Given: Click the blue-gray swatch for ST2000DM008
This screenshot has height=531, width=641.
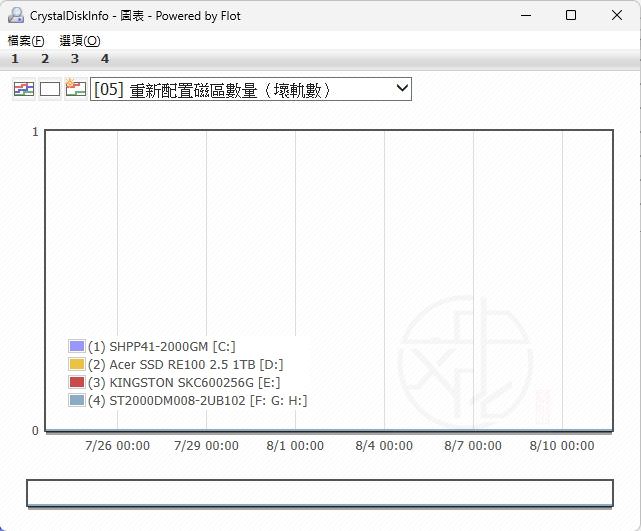Looking at the screenshot, I should (77, 400).
